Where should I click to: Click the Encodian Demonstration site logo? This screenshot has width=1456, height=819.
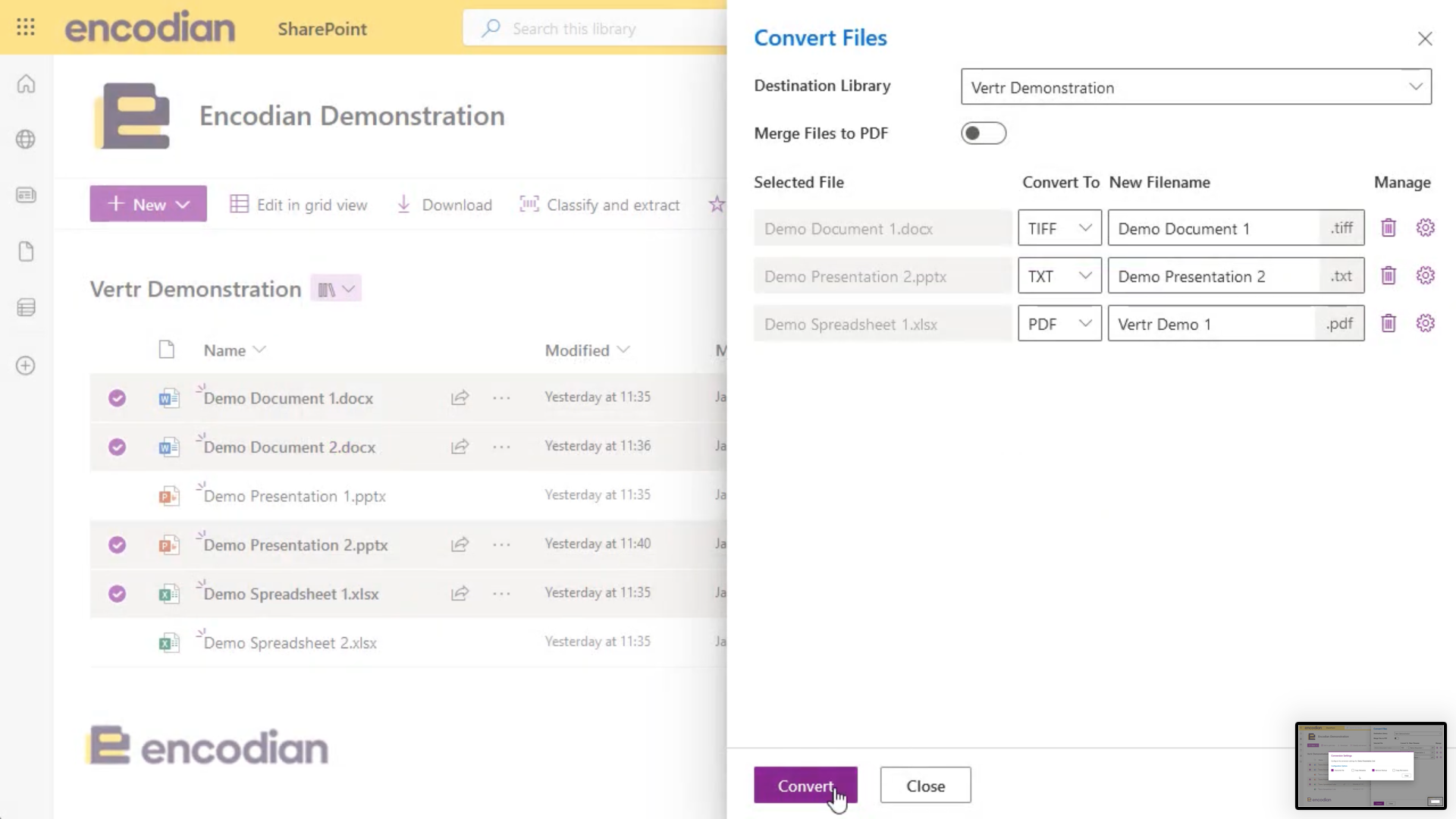[x=133, y=115]
